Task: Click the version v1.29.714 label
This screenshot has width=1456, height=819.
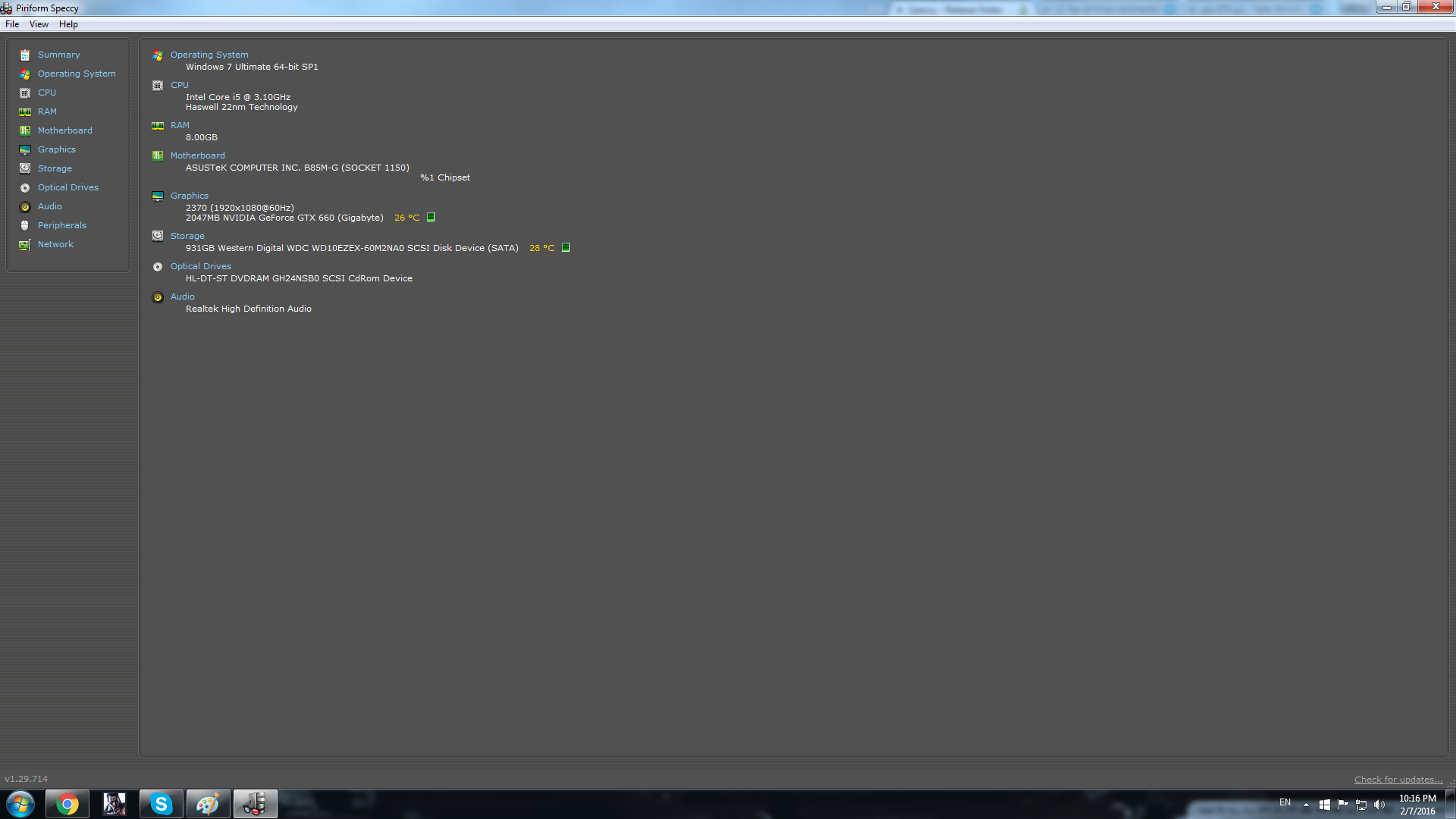Action: click(27, 779)
